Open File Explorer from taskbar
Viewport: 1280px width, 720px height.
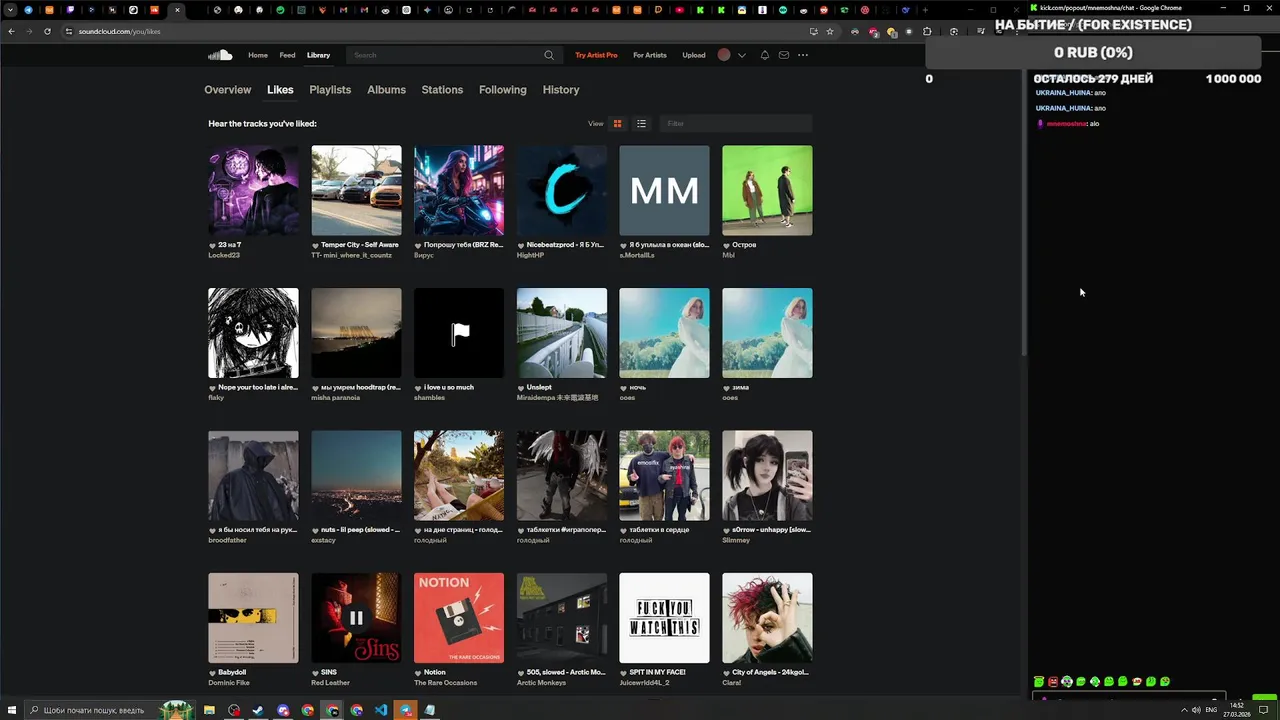pos(209,710)
